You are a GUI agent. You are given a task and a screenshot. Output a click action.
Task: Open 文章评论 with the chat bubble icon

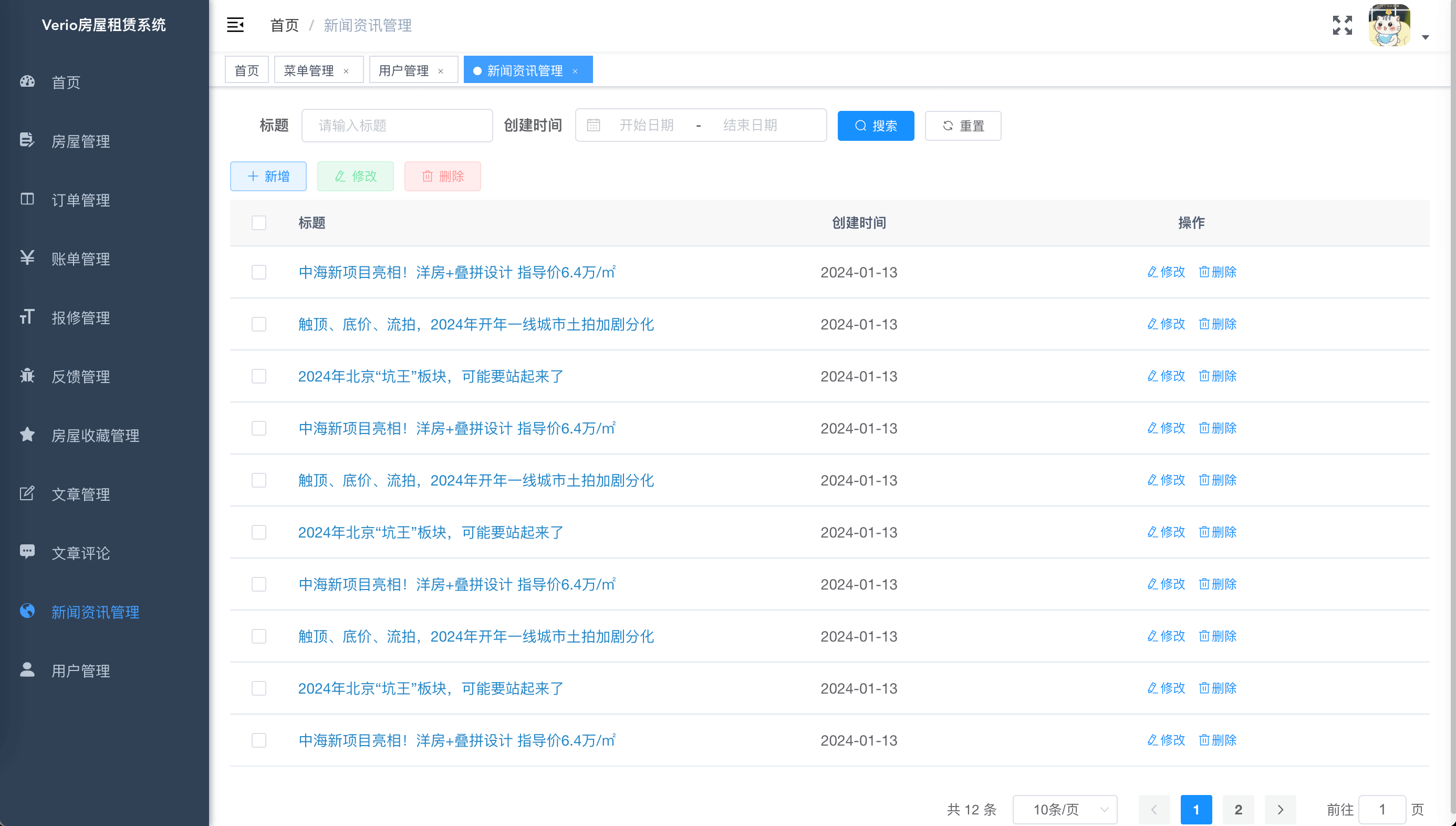(x=27, y=552)
